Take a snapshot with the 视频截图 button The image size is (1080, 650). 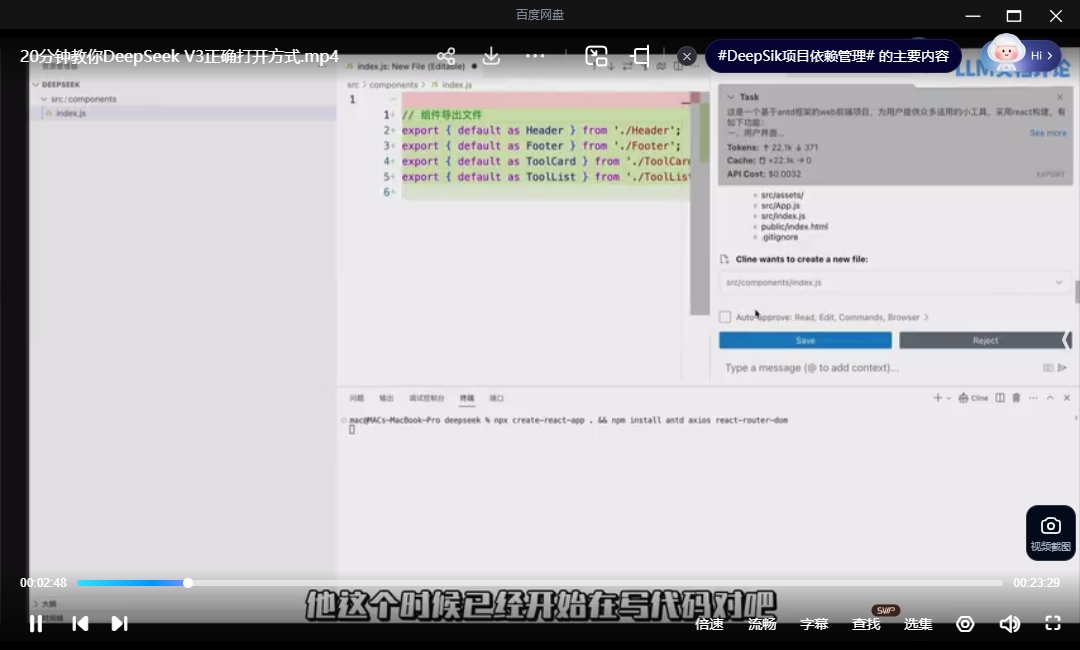coord(1050,533)
